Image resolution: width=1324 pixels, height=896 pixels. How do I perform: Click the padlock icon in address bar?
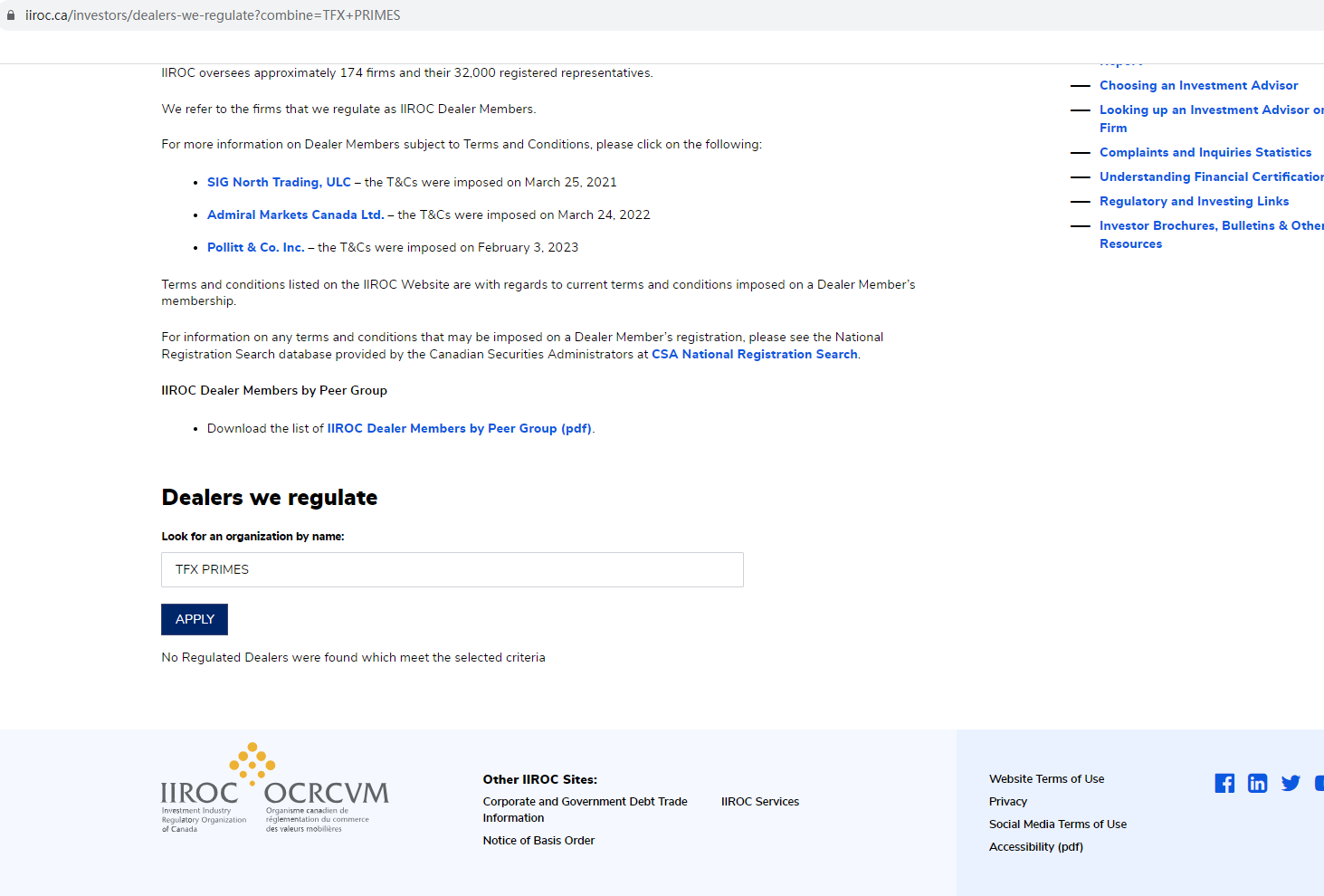11,15
